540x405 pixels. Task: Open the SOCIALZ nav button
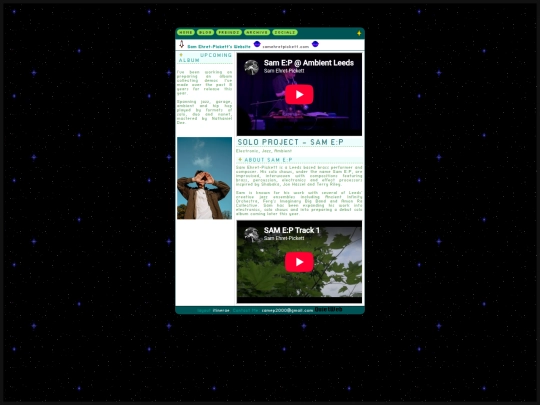point(285,32)
